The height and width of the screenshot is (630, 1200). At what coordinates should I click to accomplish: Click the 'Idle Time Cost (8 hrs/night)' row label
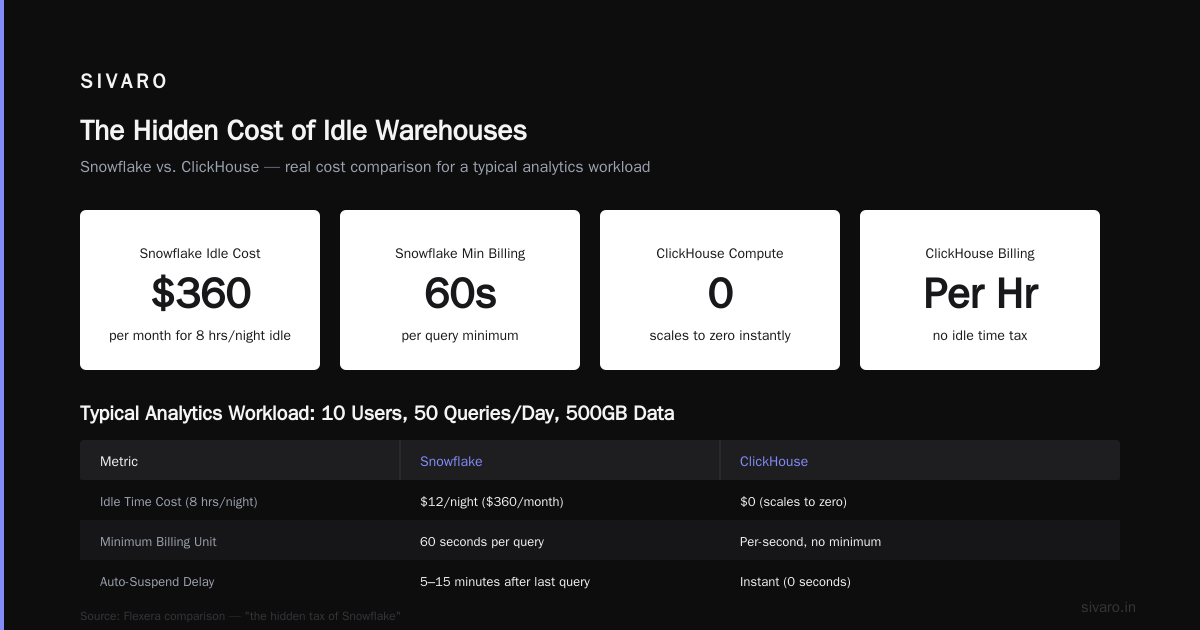(179, 502)
